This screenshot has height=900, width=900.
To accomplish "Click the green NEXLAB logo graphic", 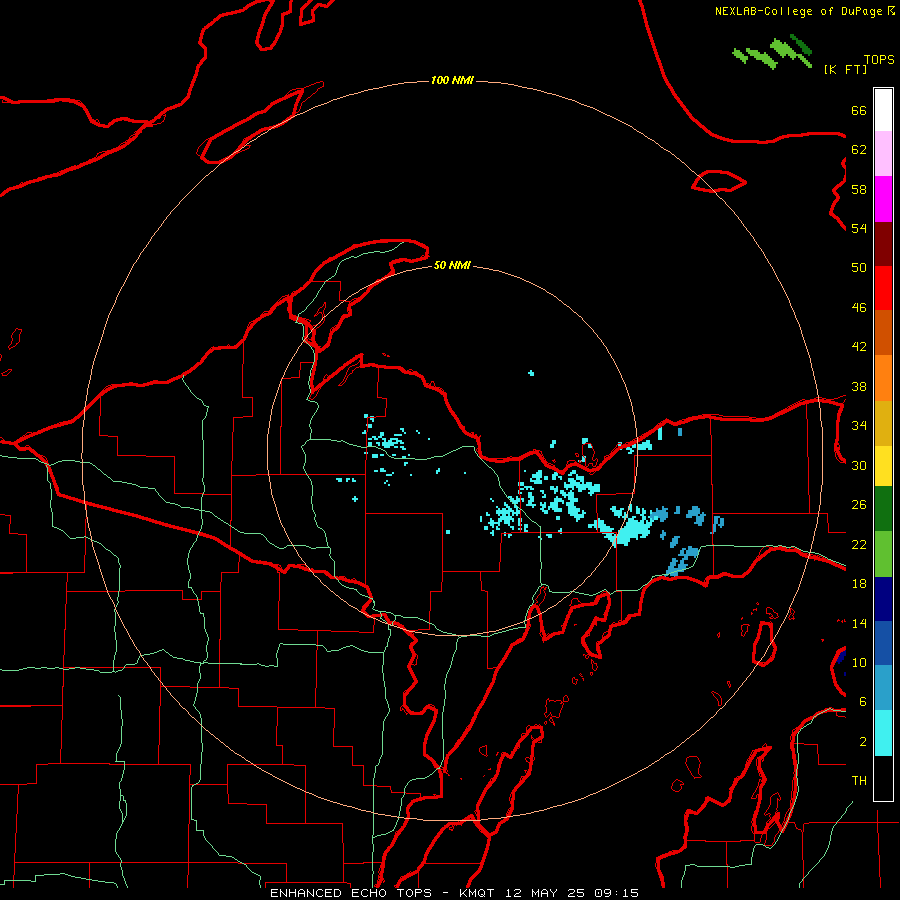I will (773, 52).
